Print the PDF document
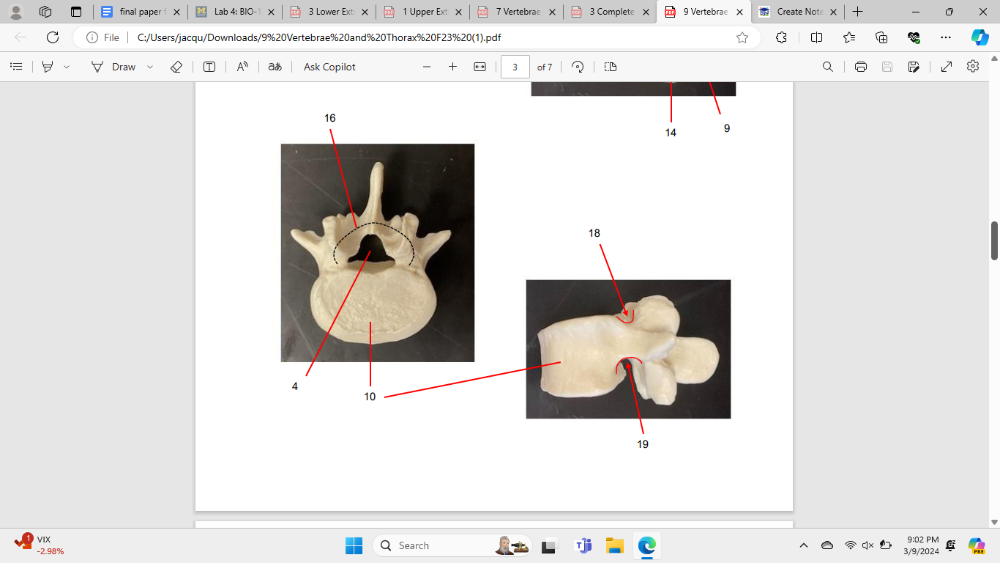The height and width of the screenshot is (563, 1000). point(860,67)
